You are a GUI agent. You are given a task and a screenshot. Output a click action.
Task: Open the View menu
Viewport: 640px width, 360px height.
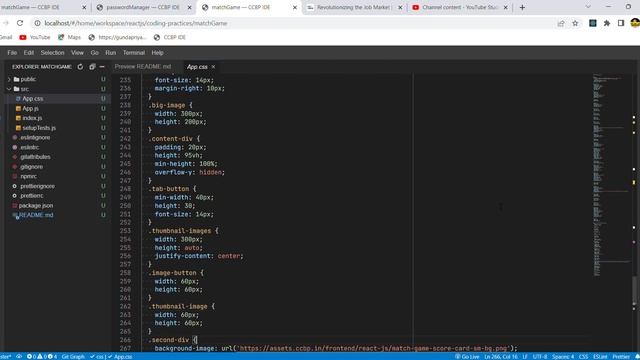77,53
